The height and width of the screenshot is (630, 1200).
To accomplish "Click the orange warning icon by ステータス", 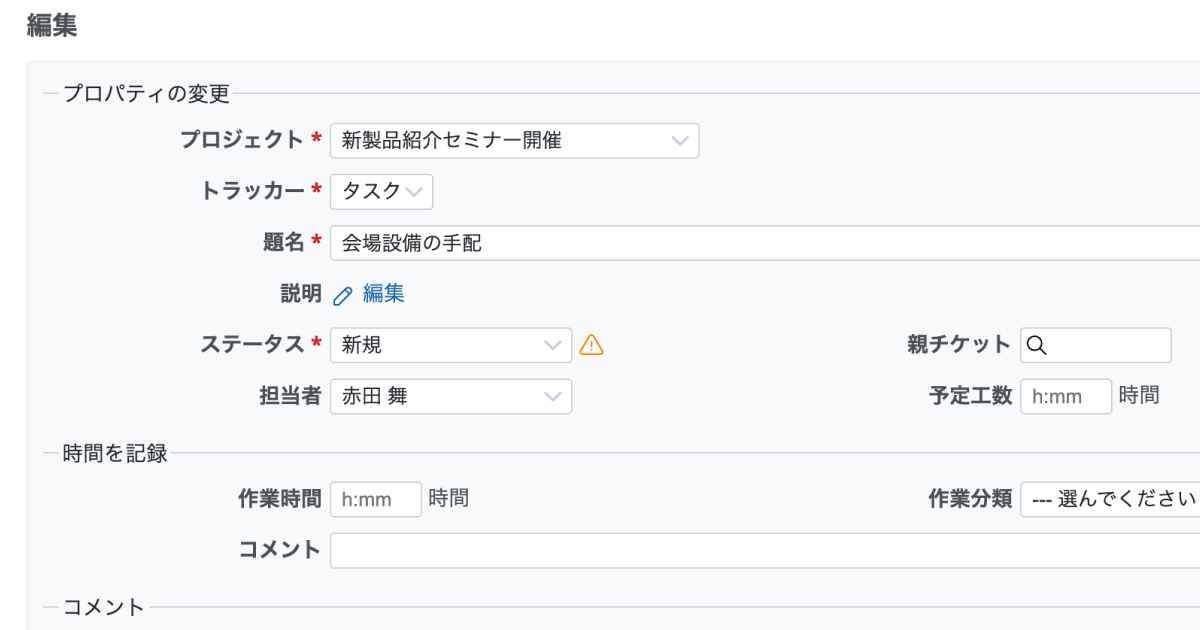I will point(592,345).
